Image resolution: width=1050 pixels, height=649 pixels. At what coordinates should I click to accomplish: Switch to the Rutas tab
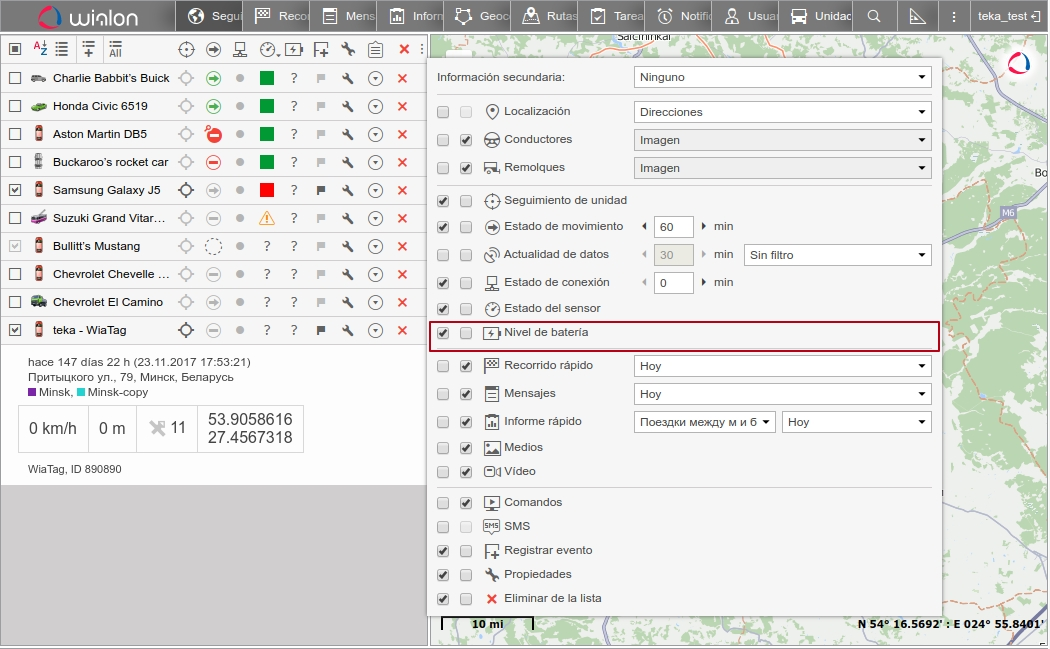[x=545, y=16]
